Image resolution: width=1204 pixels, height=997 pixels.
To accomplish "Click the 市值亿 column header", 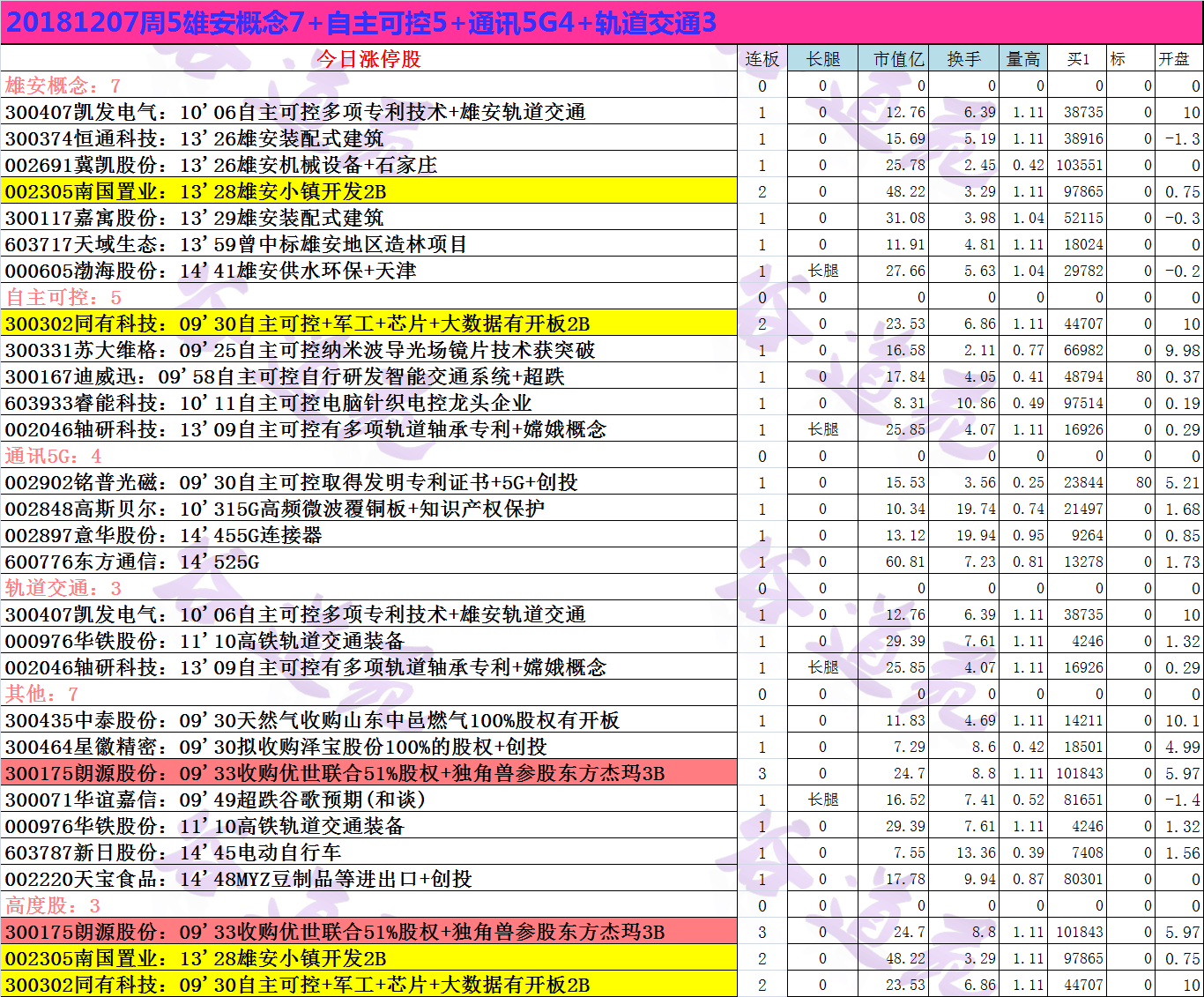I will [899, 59].
